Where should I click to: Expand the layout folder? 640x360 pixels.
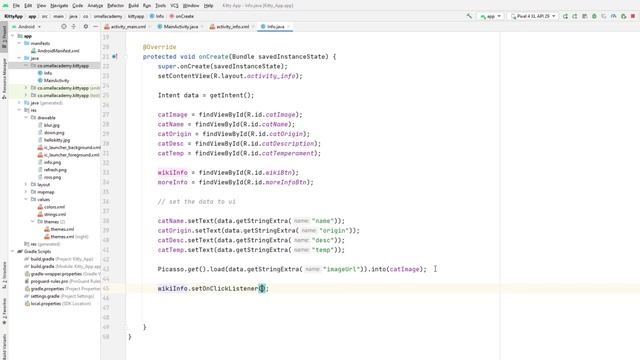tap(26, 184)
